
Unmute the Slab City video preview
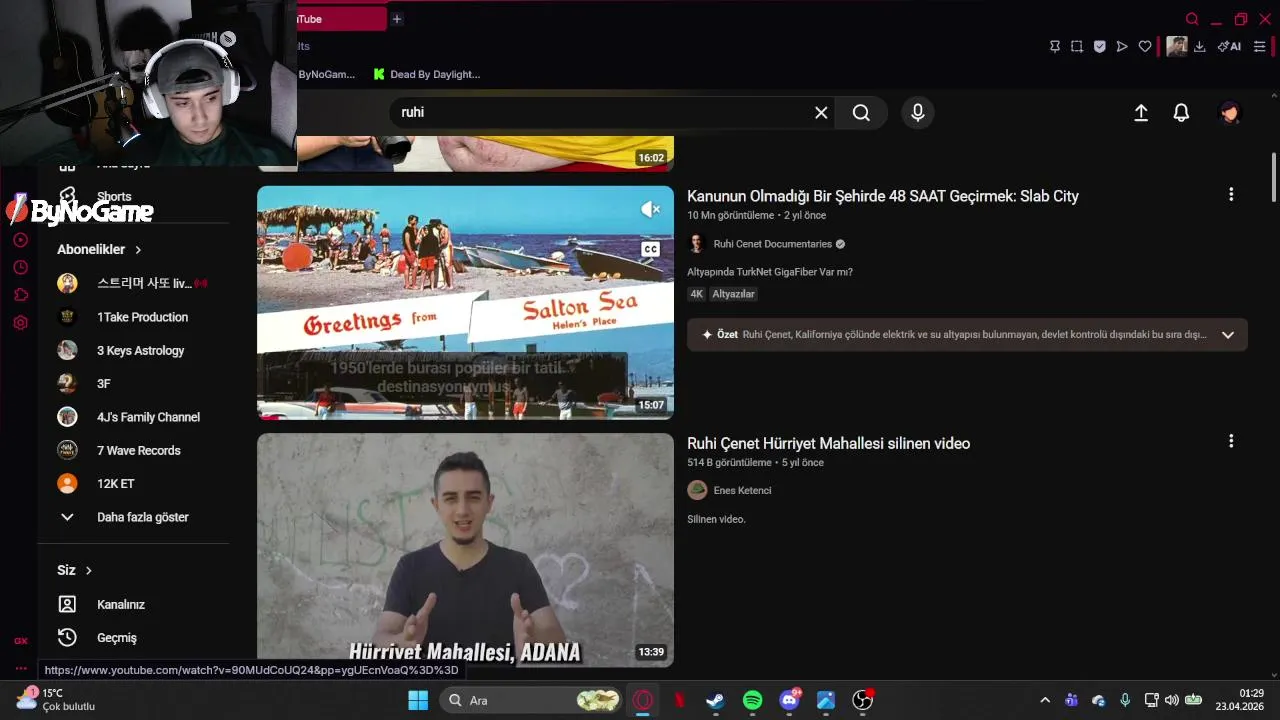click(x=651, y=209)
